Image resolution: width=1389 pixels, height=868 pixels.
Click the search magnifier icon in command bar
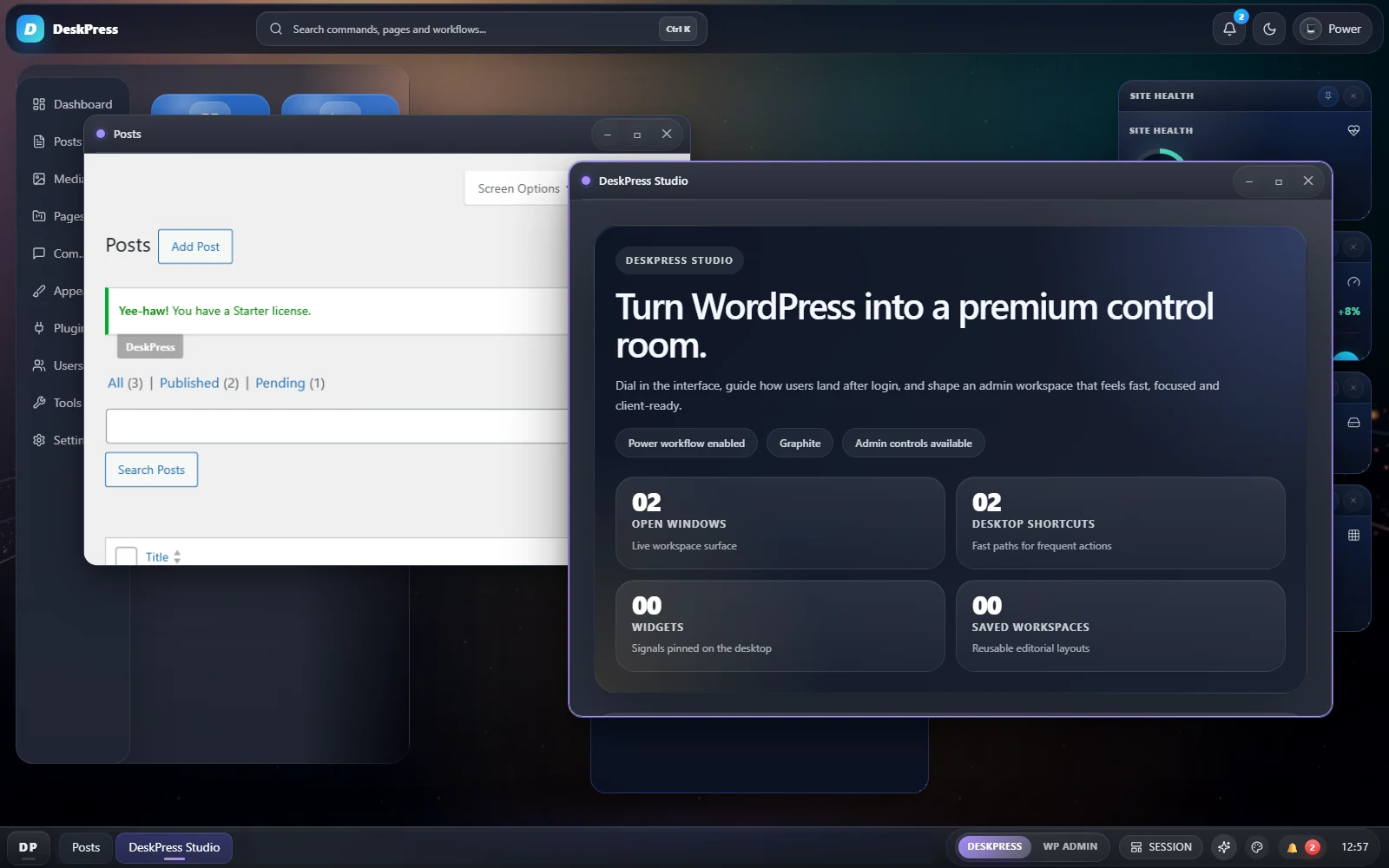276,29
